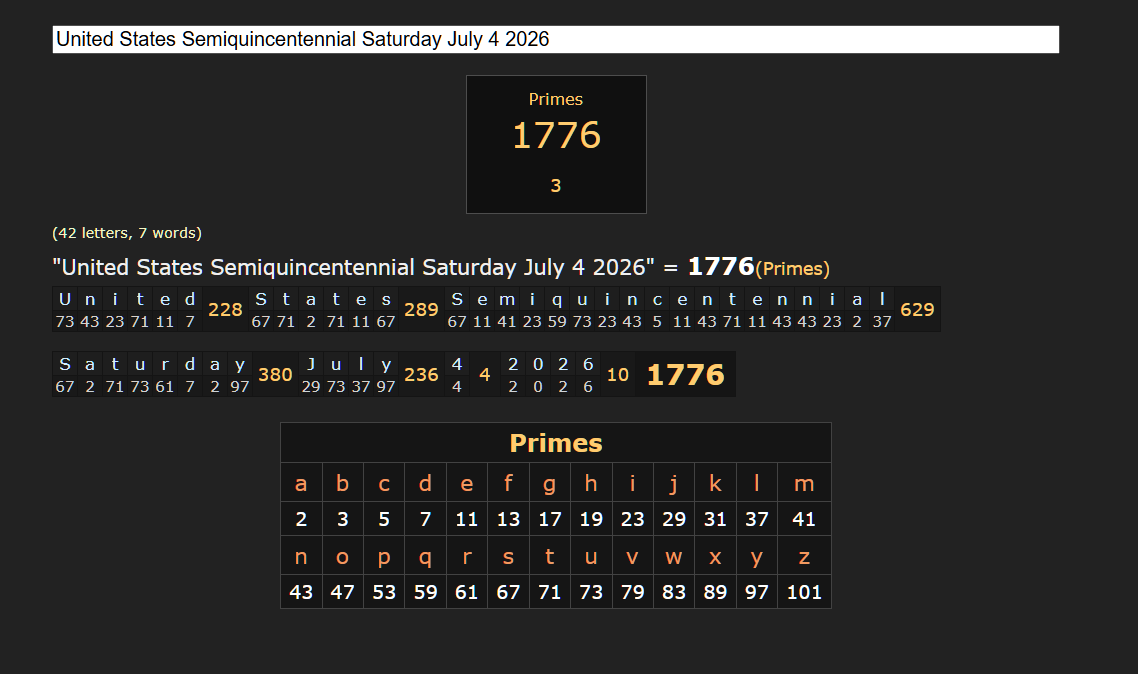Click letter 'f' in the Primes table
Screen dimensions: 1138x674
[x=508, y=483]
